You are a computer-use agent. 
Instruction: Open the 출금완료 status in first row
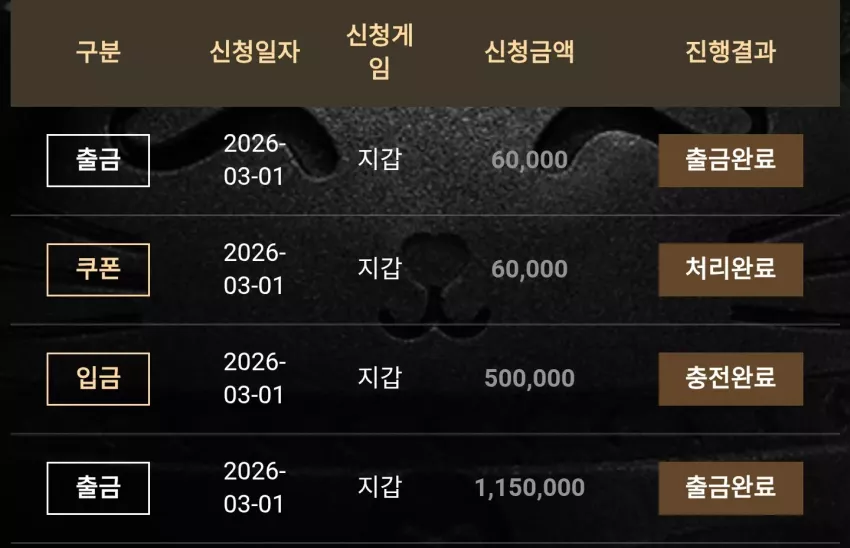[730, 160]
